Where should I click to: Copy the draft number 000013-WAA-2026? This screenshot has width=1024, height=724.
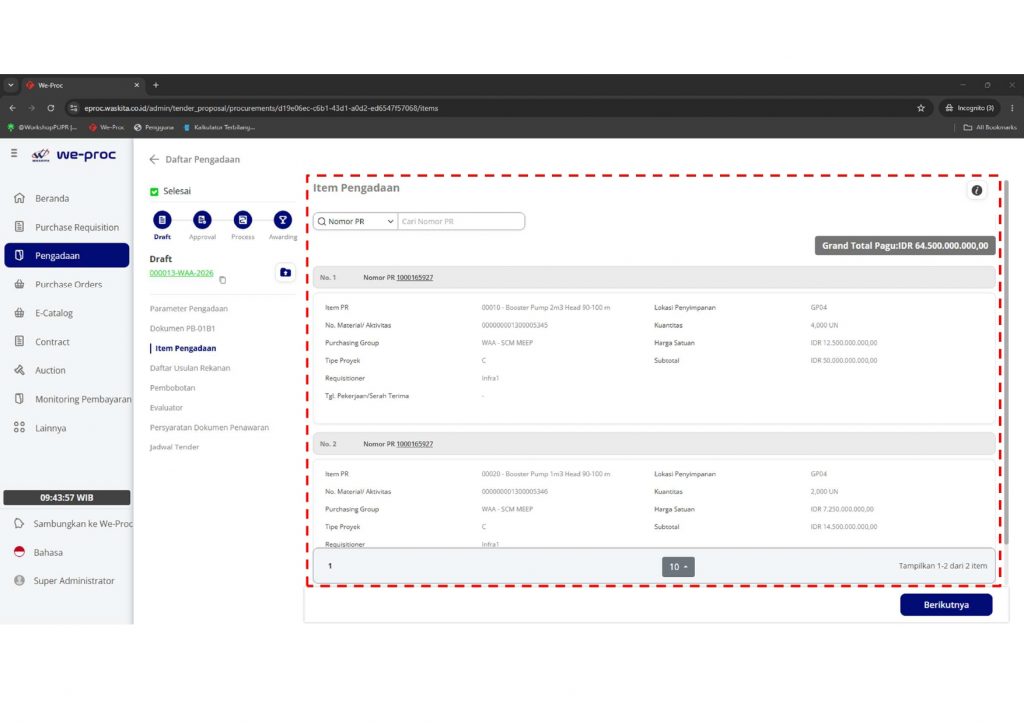pyautogui.click(x=223, y=280)
